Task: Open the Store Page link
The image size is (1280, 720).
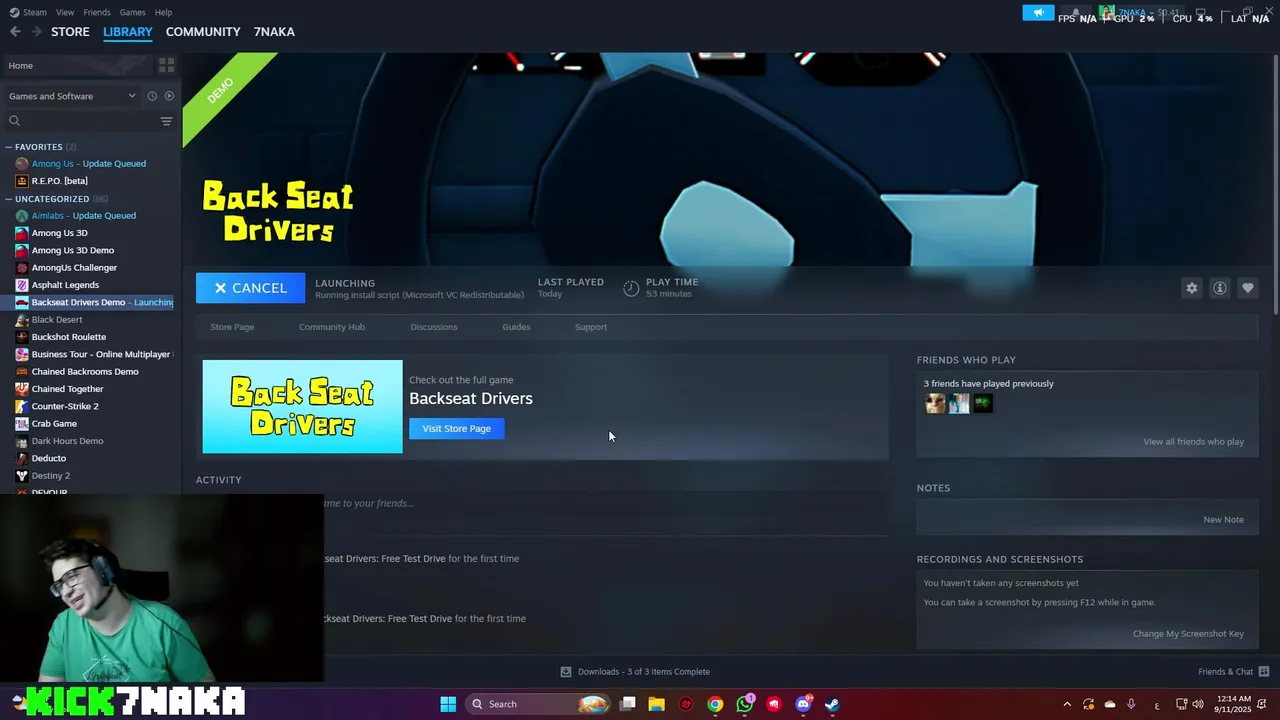Action: click(x=232, y=327)
